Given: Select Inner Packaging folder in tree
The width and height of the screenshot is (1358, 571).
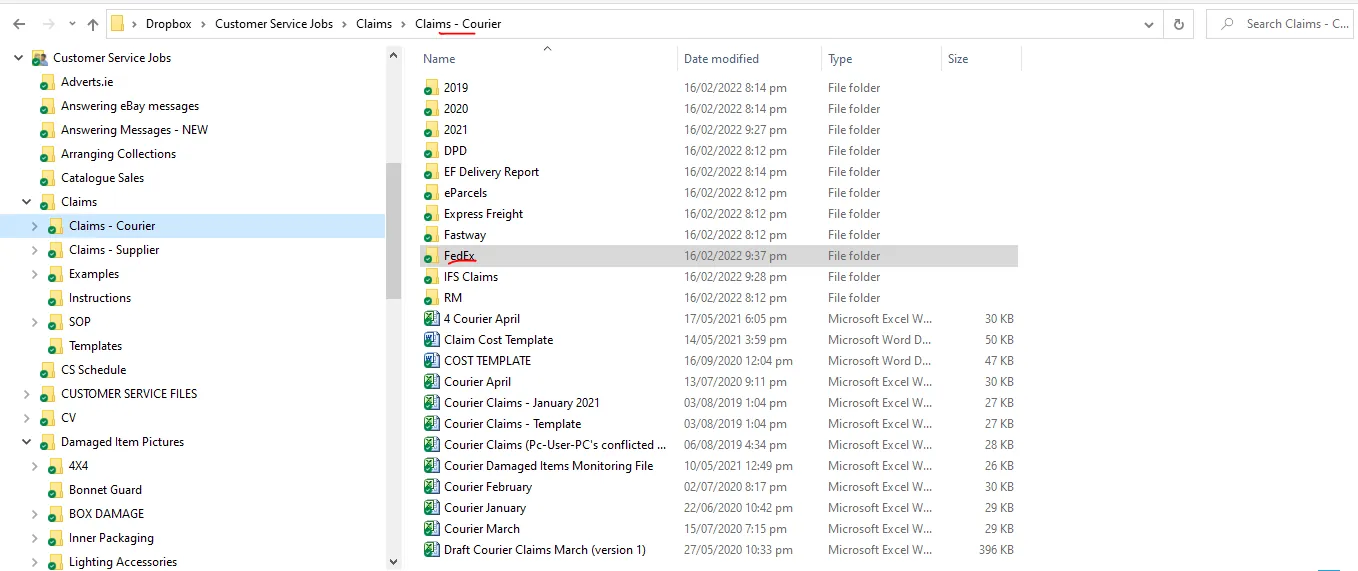Looking at the screenshot, I should [111, 538].
